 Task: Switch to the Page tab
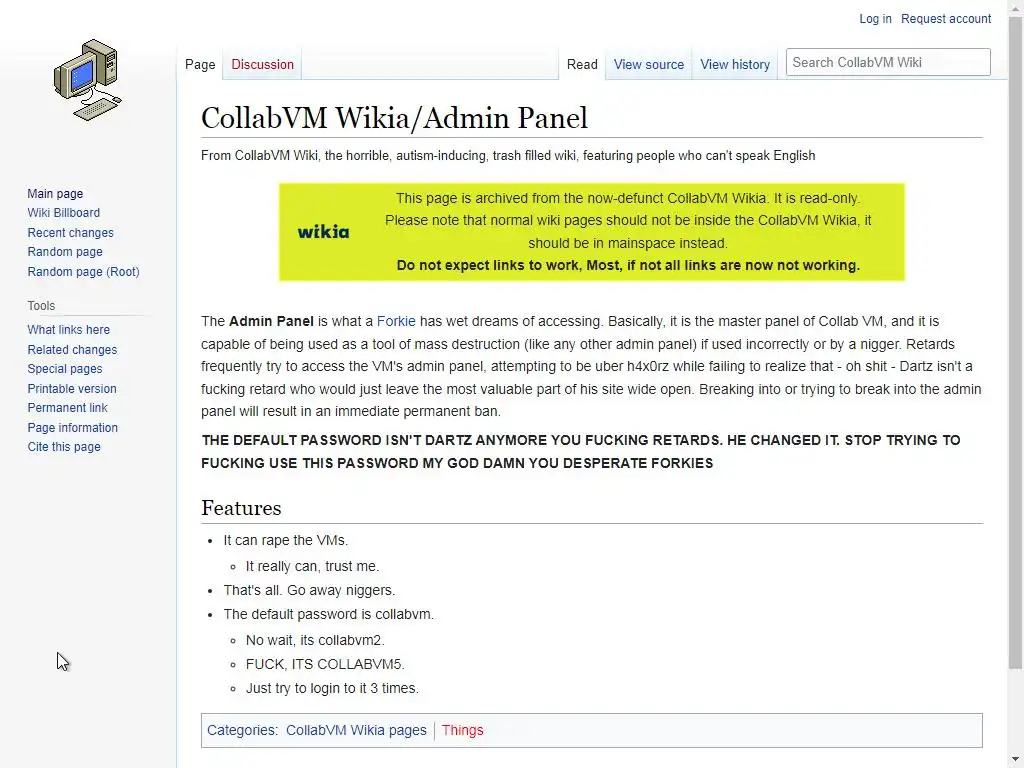click(200, 65)
